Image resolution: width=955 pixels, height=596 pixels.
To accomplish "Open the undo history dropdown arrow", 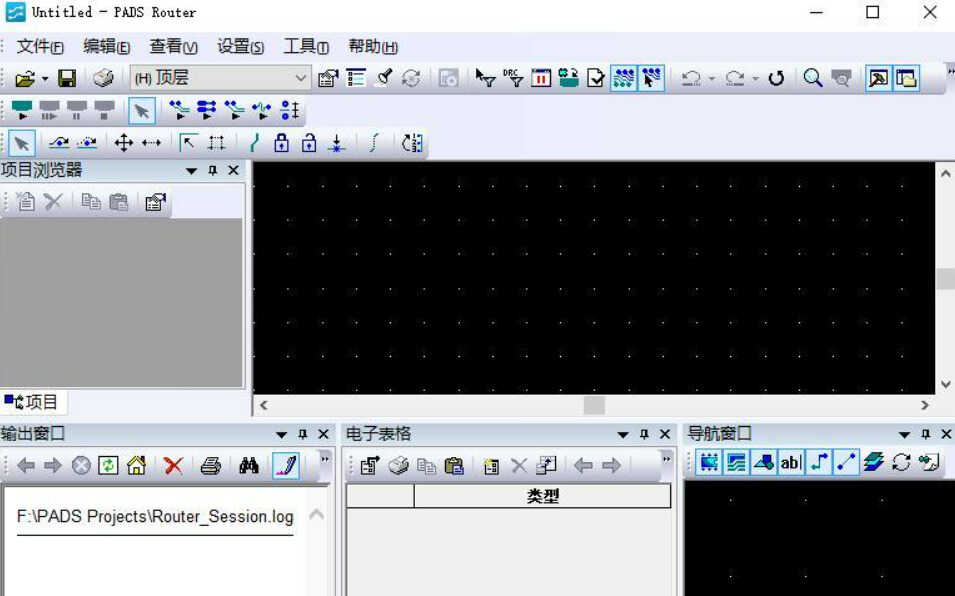I will 711,79.
